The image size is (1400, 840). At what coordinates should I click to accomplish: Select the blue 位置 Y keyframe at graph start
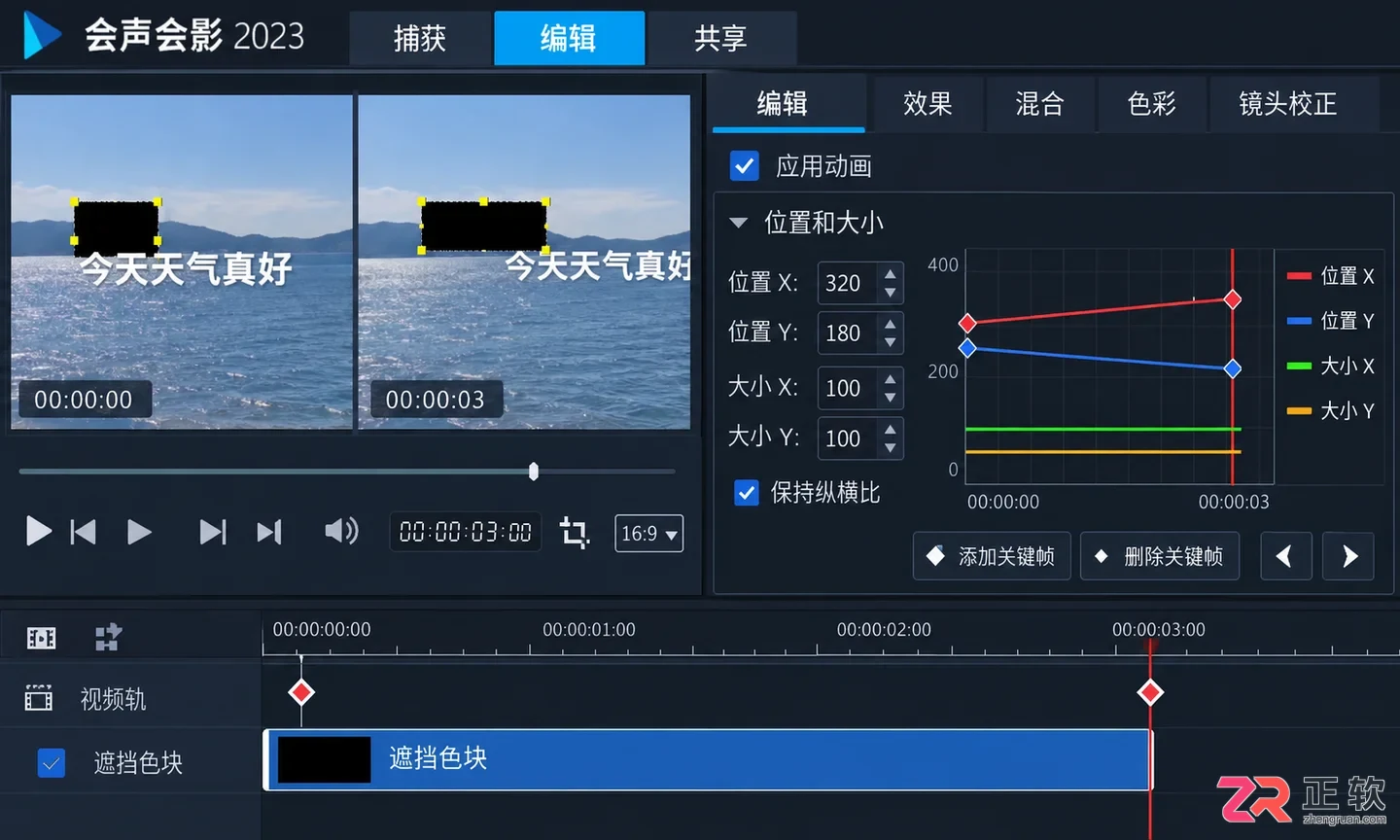point(967,347)
